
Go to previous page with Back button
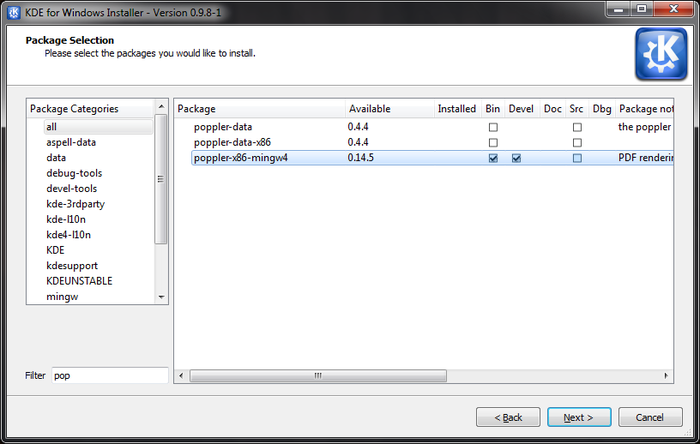pyautogui.click(x=508, y=417)
